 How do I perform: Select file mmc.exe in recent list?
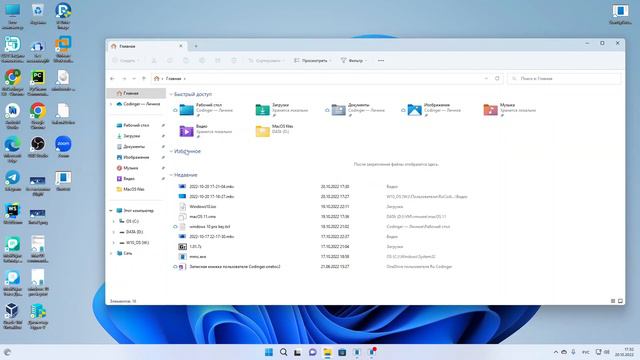point(198,257)
